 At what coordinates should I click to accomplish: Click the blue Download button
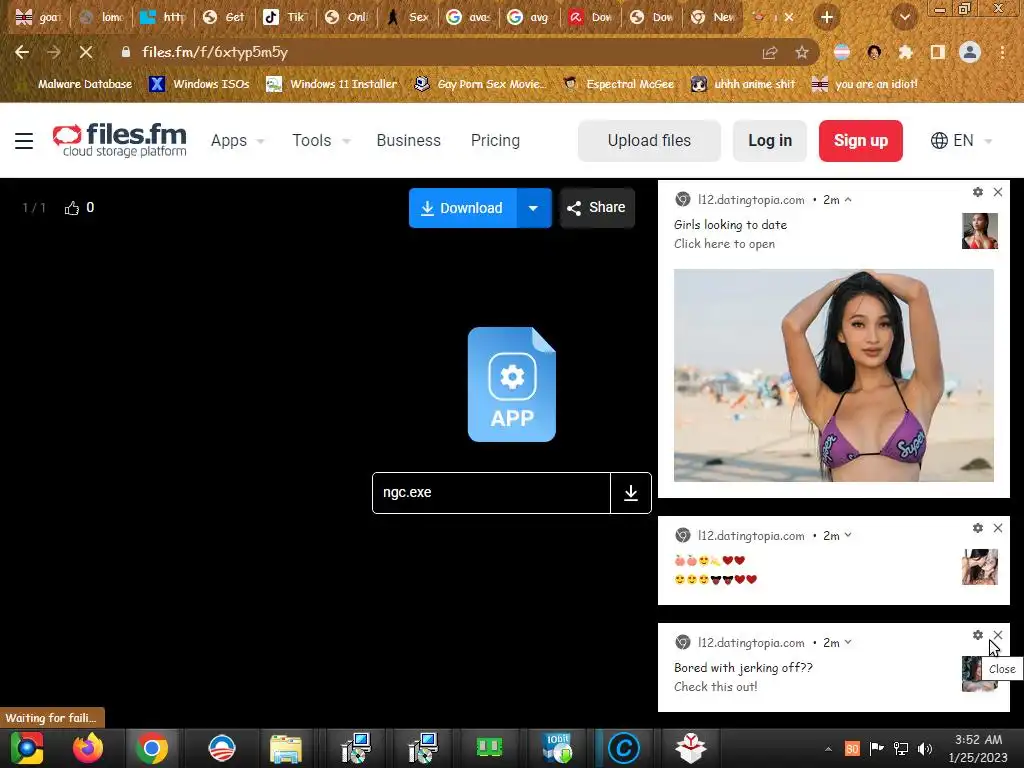click(x=463, y=208)
